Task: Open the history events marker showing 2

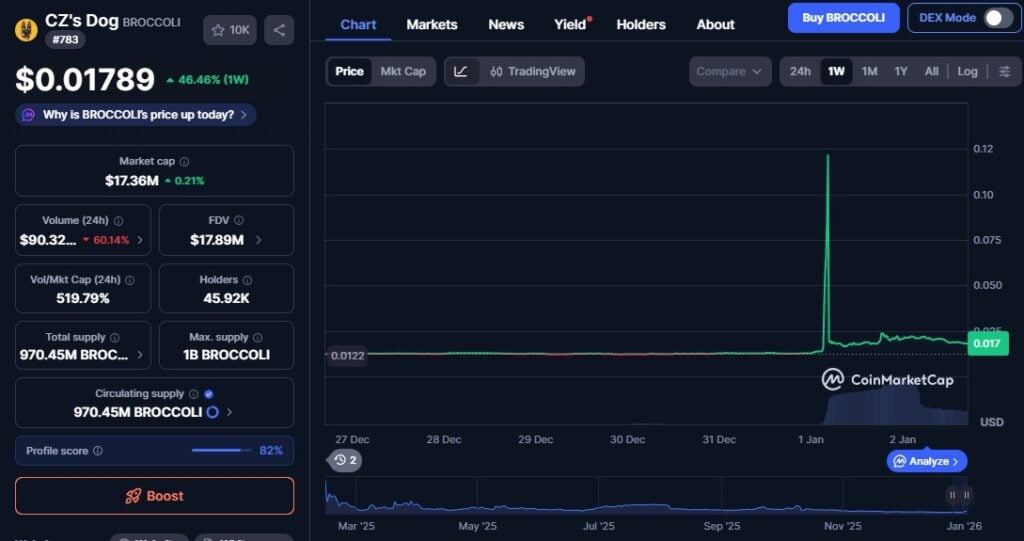Action: (x=345, y=461)
